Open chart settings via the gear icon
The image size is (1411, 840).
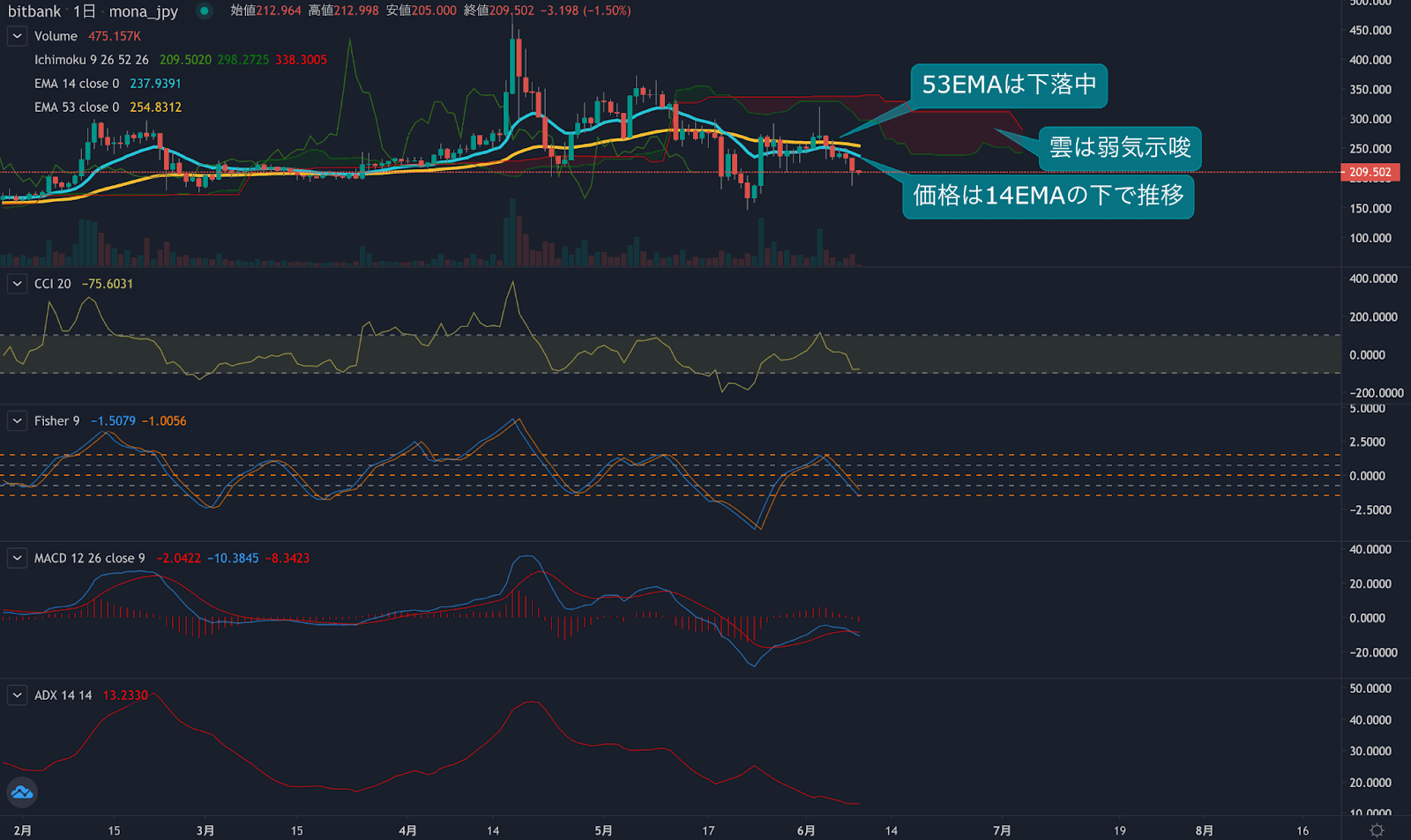[1377, 828]
